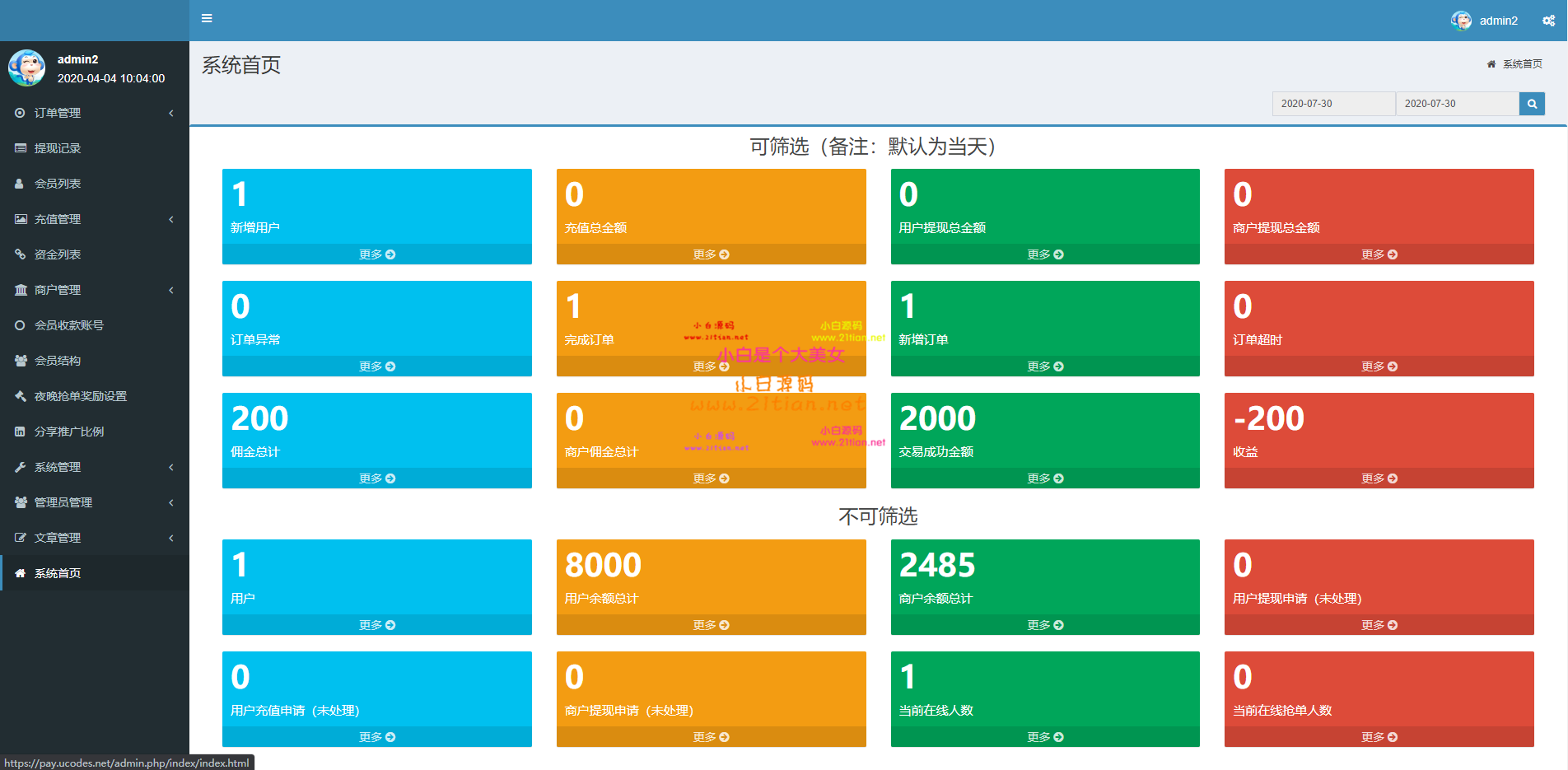Click arrow icon under 收益 card

tap(1393, 478)
